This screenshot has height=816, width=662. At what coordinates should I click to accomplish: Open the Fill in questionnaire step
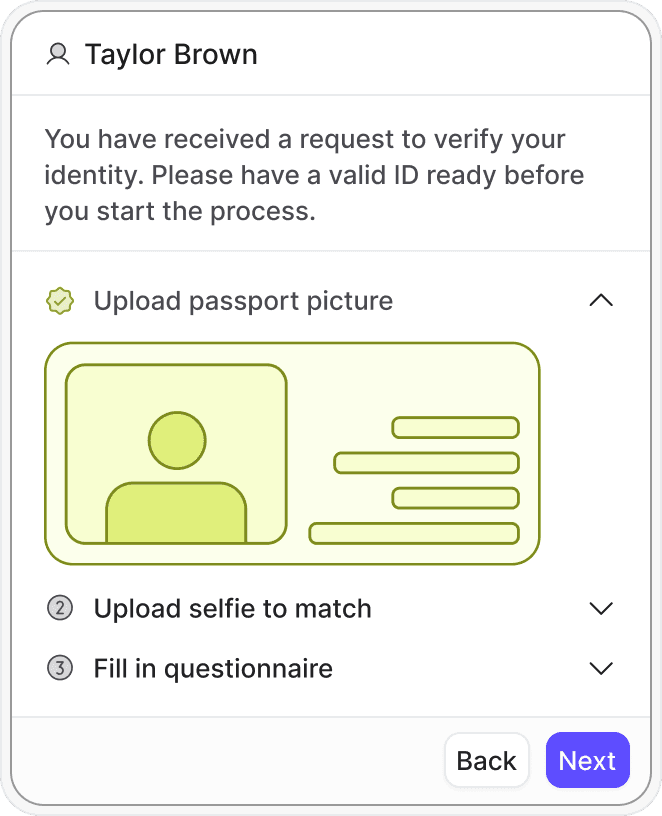213,668
